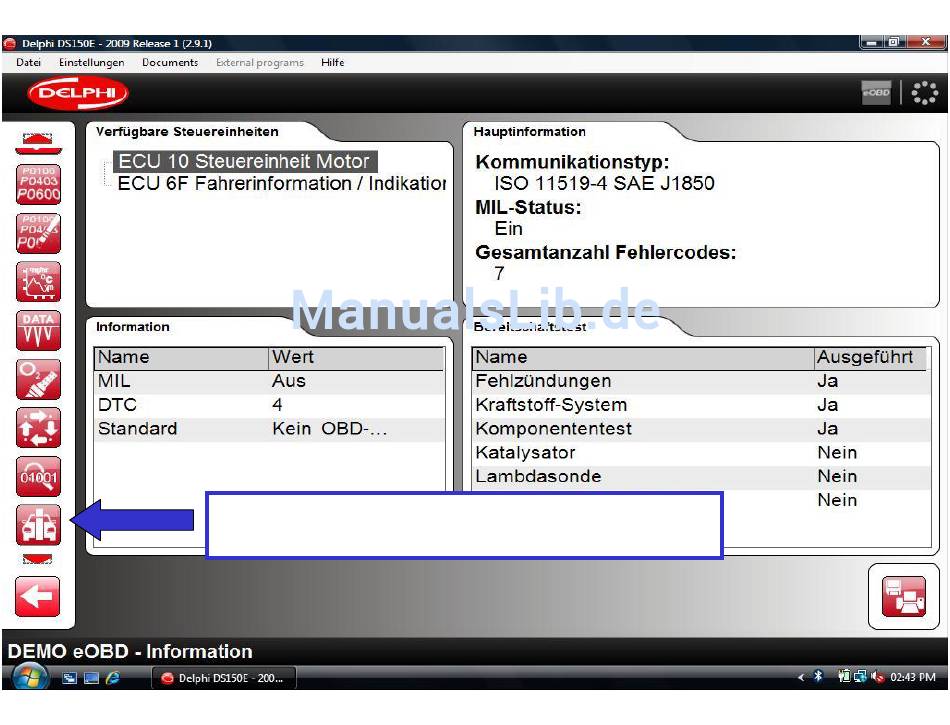This screenshot has height=725, width=950.
Task: Select the Fehlzündungen row
Action: (701, 382)
